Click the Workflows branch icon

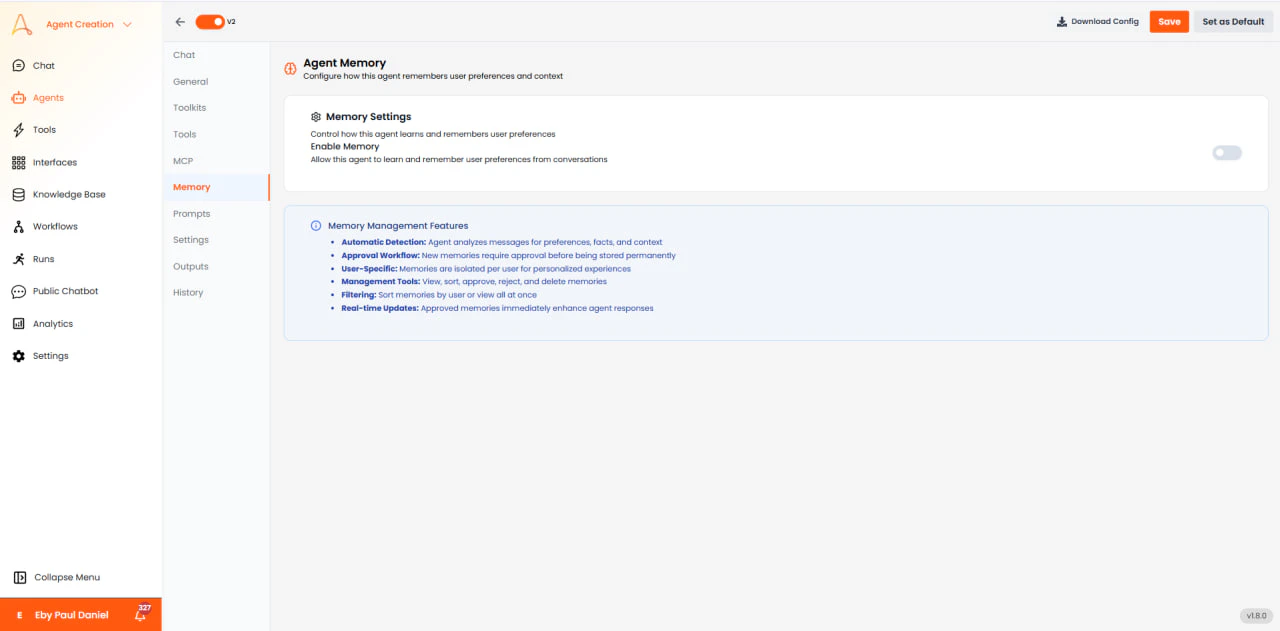[x=19, y=227]
